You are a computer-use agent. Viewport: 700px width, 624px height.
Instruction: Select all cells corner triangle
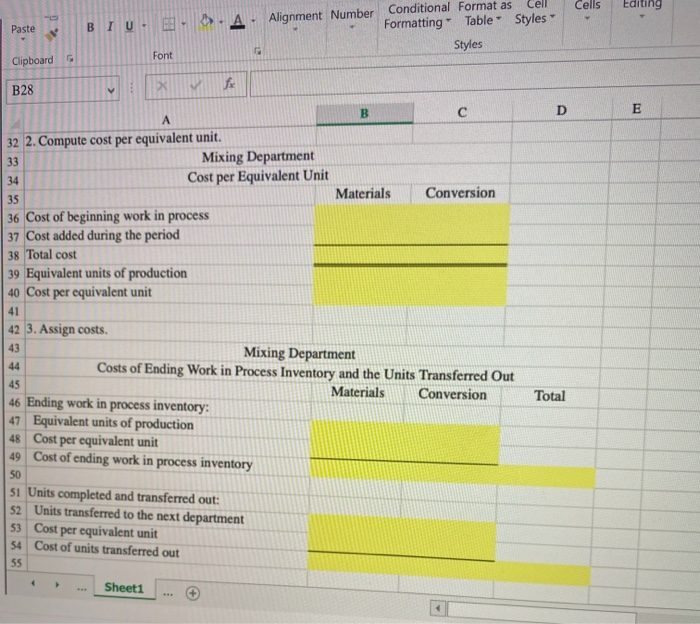click(16, 123)
